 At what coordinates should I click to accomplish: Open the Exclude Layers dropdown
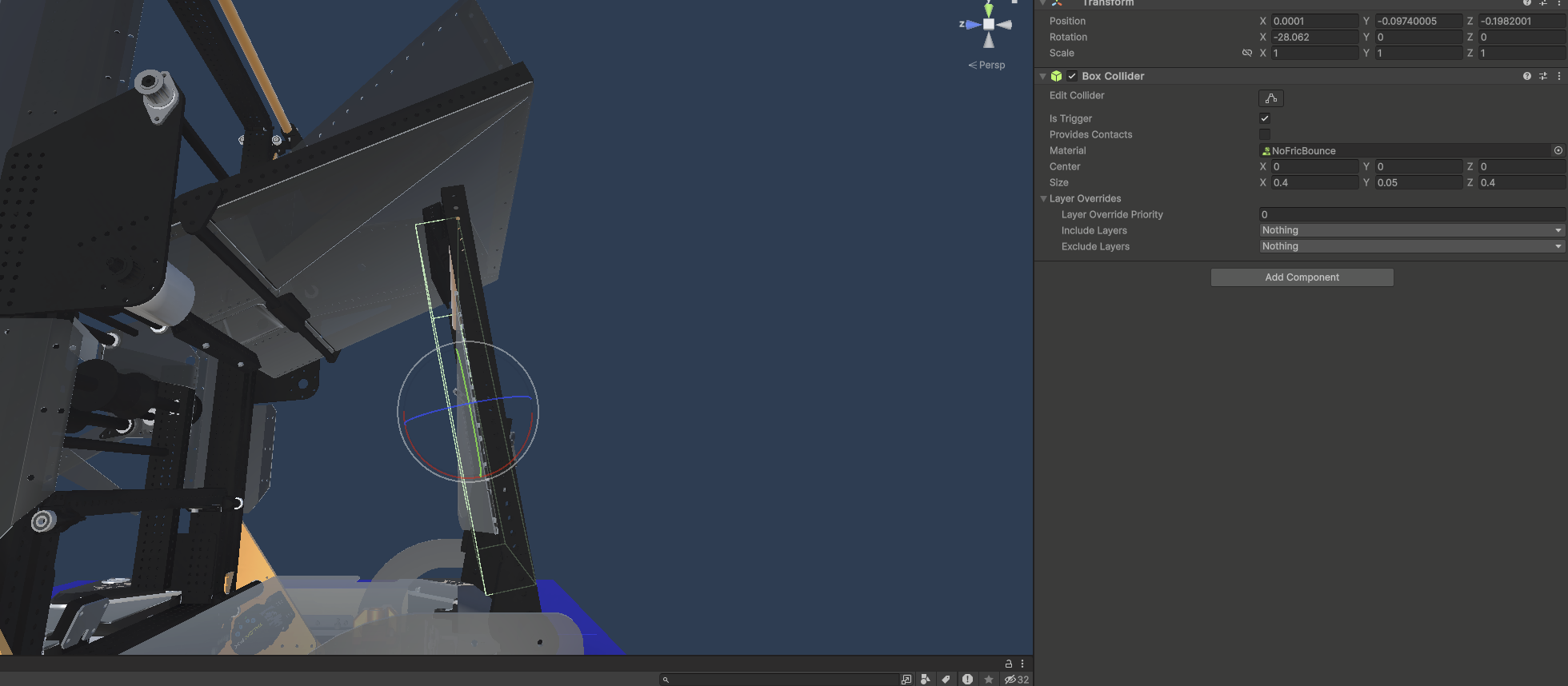[1412, 246]
